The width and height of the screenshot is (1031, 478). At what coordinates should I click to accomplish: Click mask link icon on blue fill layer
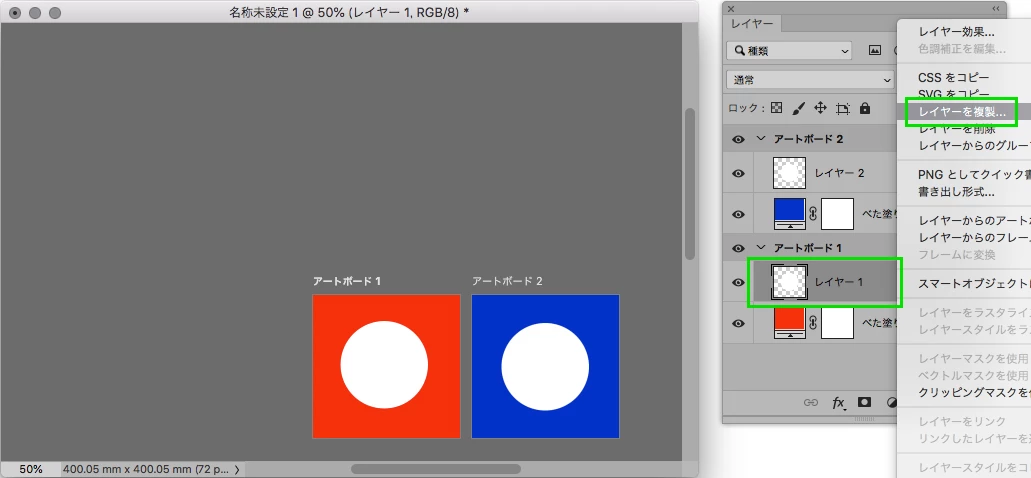pyautogui.click(x=813, y=214)
